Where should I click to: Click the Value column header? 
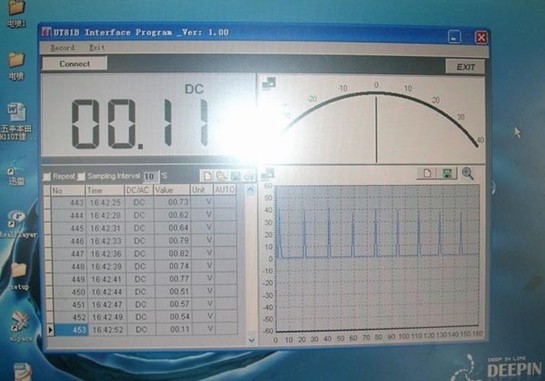pos(172,190)
